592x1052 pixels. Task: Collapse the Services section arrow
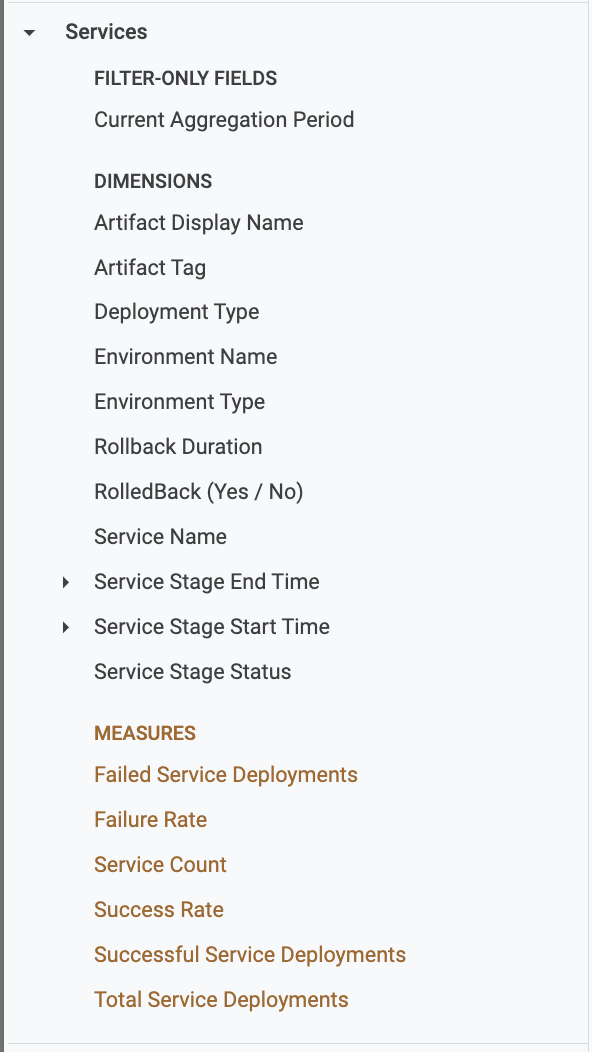pos(29,32)
